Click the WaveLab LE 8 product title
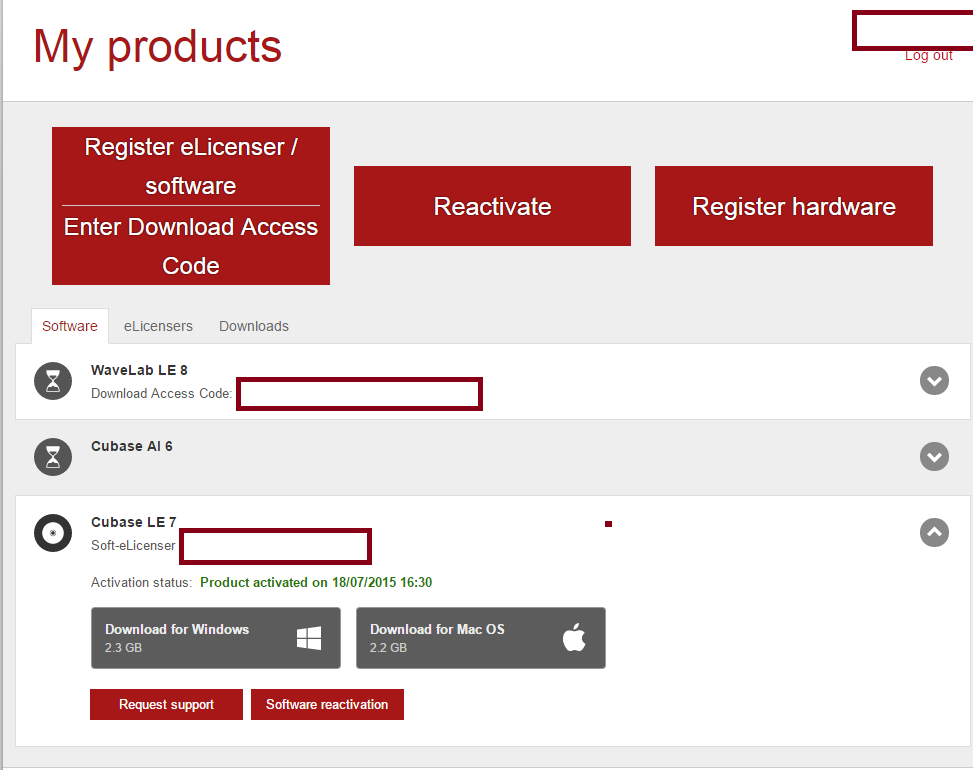The width and height of the screenshot is (973, 770). 139,370
